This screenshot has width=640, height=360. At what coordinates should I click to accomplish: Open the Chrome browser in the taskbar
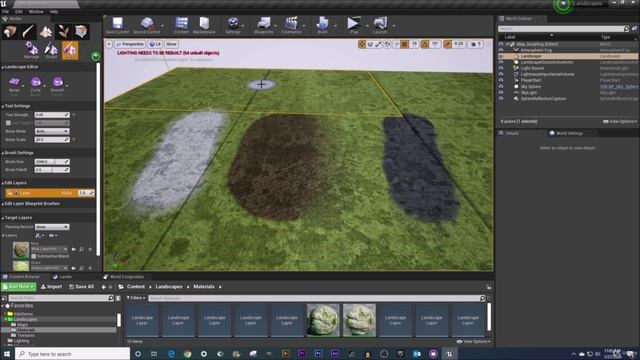tap(187, 354)
